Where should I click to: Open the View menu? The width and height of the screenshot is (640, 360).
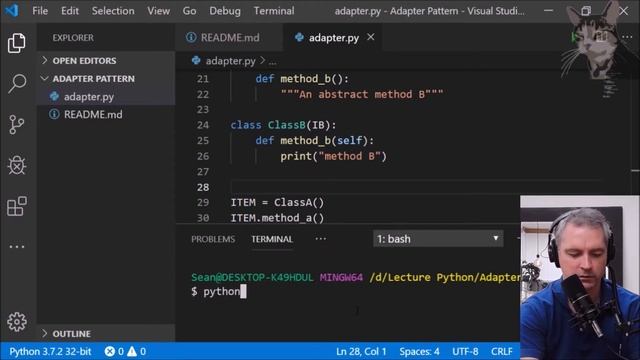[159, 11]
